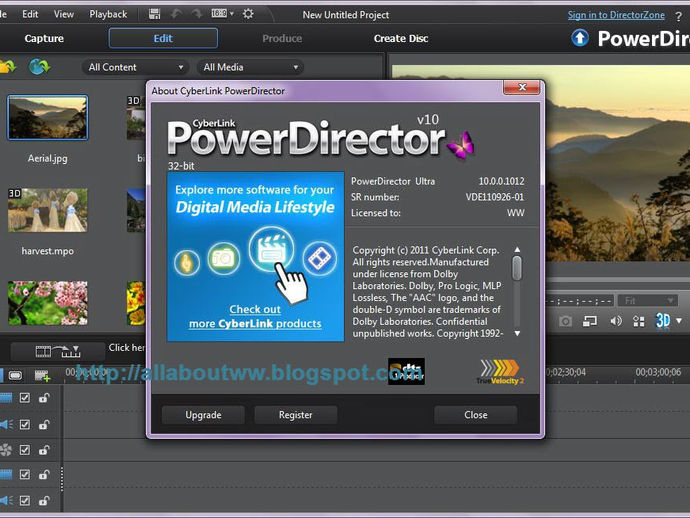
Task: Click the effect track pinwheel icon
Action: click(x=6, y=450)
